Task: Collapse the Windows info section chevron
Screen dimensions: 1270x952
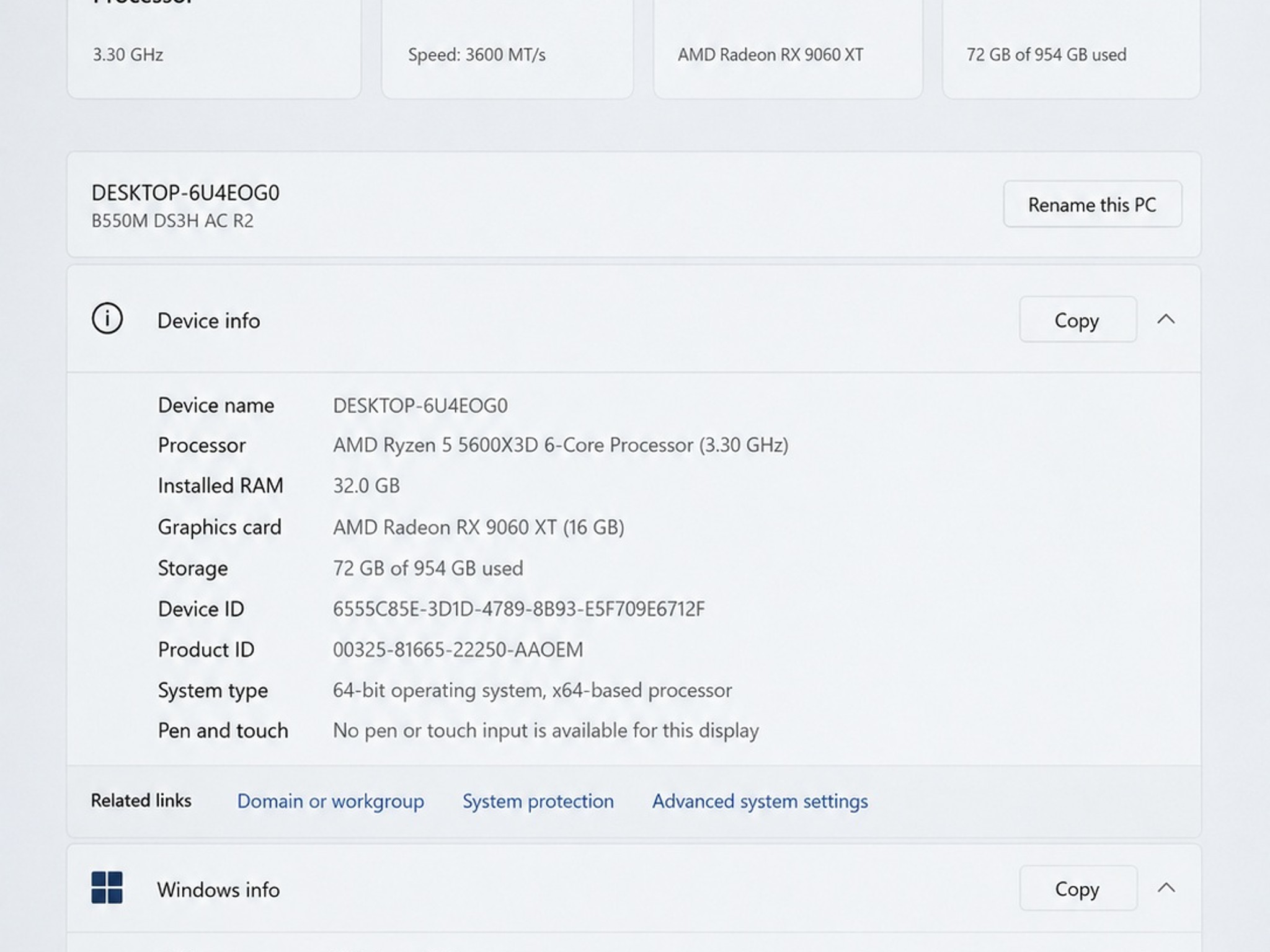Action: coord(1166,888)
